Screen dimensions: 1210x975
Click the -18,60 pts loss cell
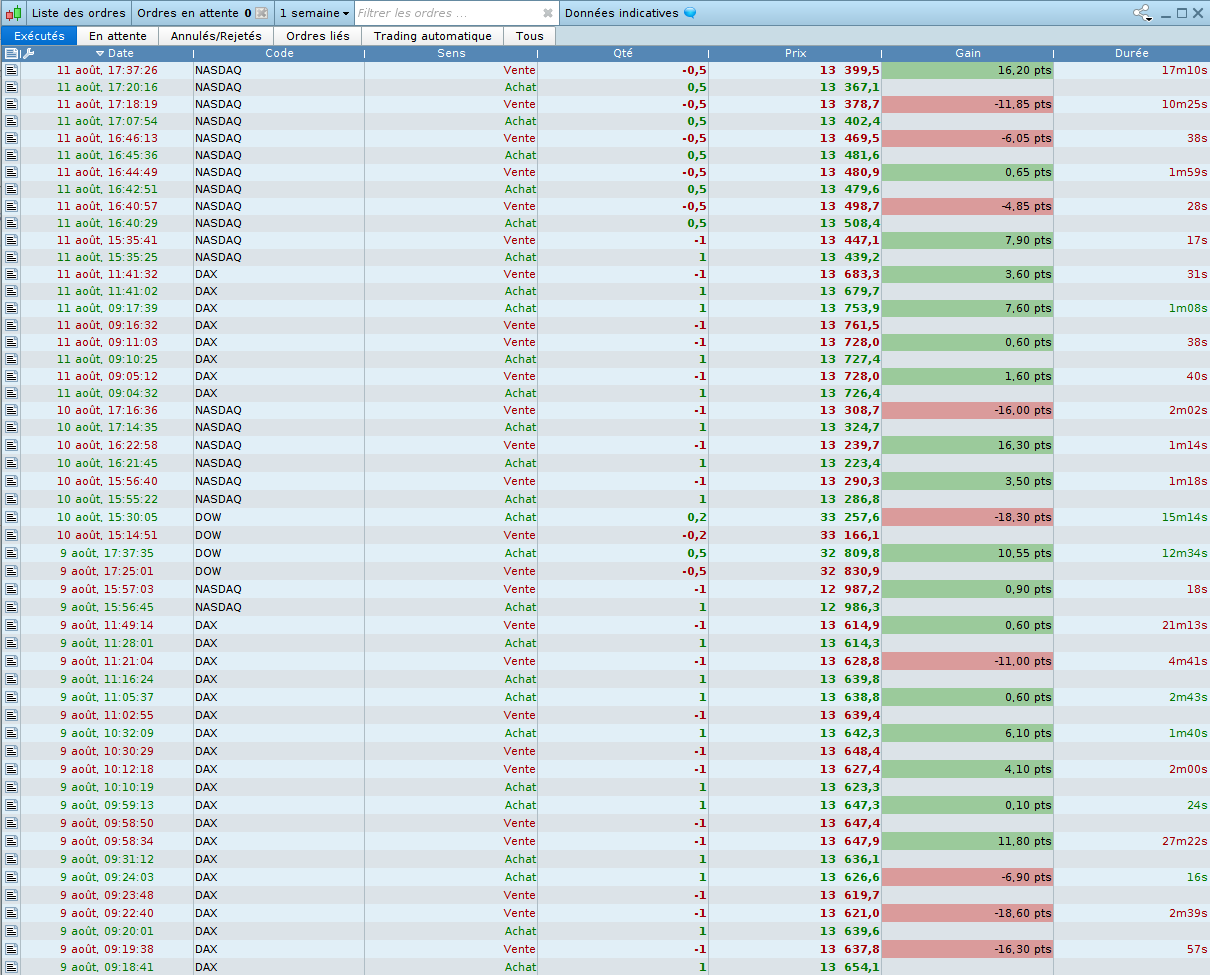[968, 913]
